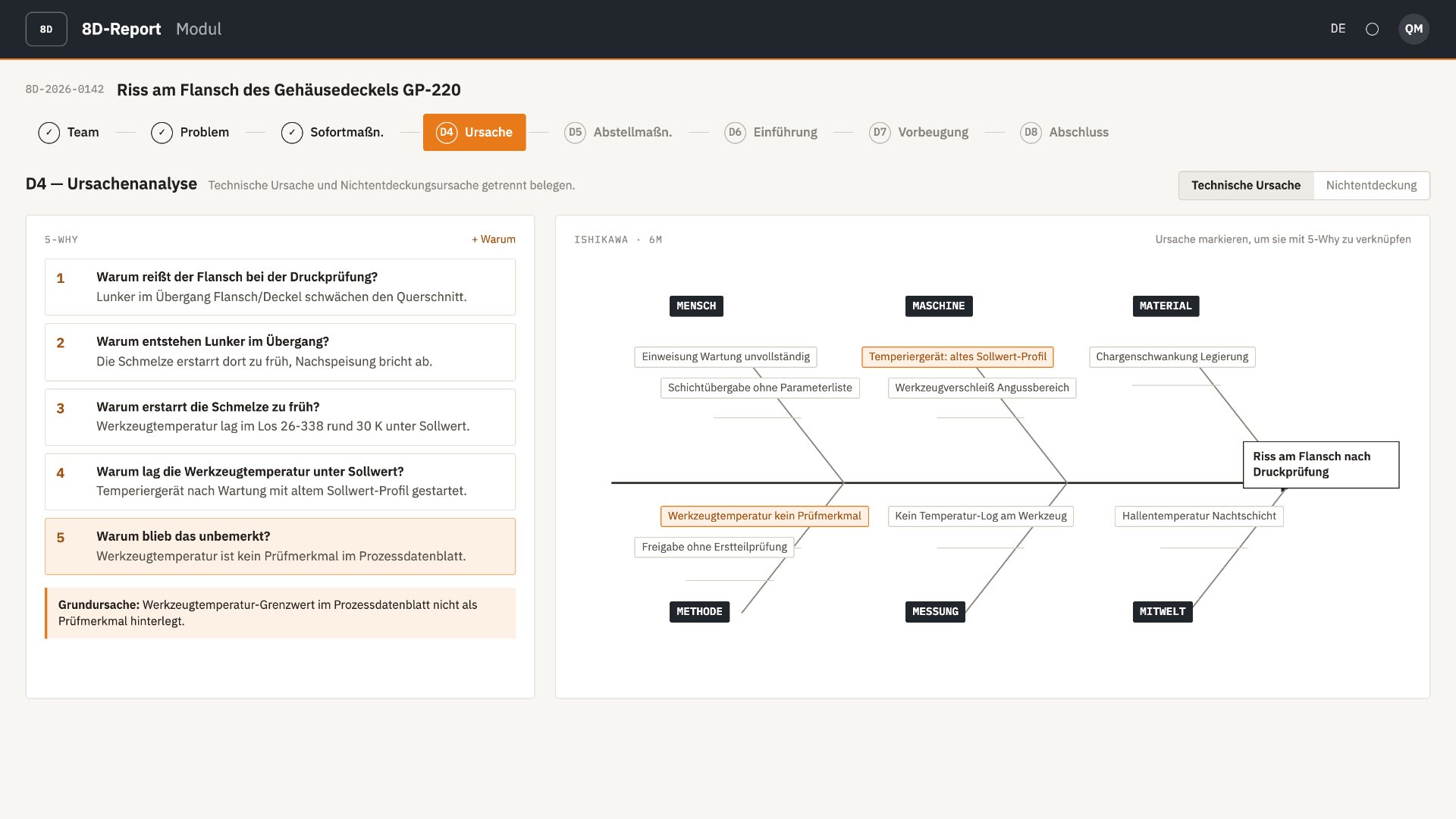Select the MESSUNG category label
Screen dimensions: 1456x819
pos(935,611)
